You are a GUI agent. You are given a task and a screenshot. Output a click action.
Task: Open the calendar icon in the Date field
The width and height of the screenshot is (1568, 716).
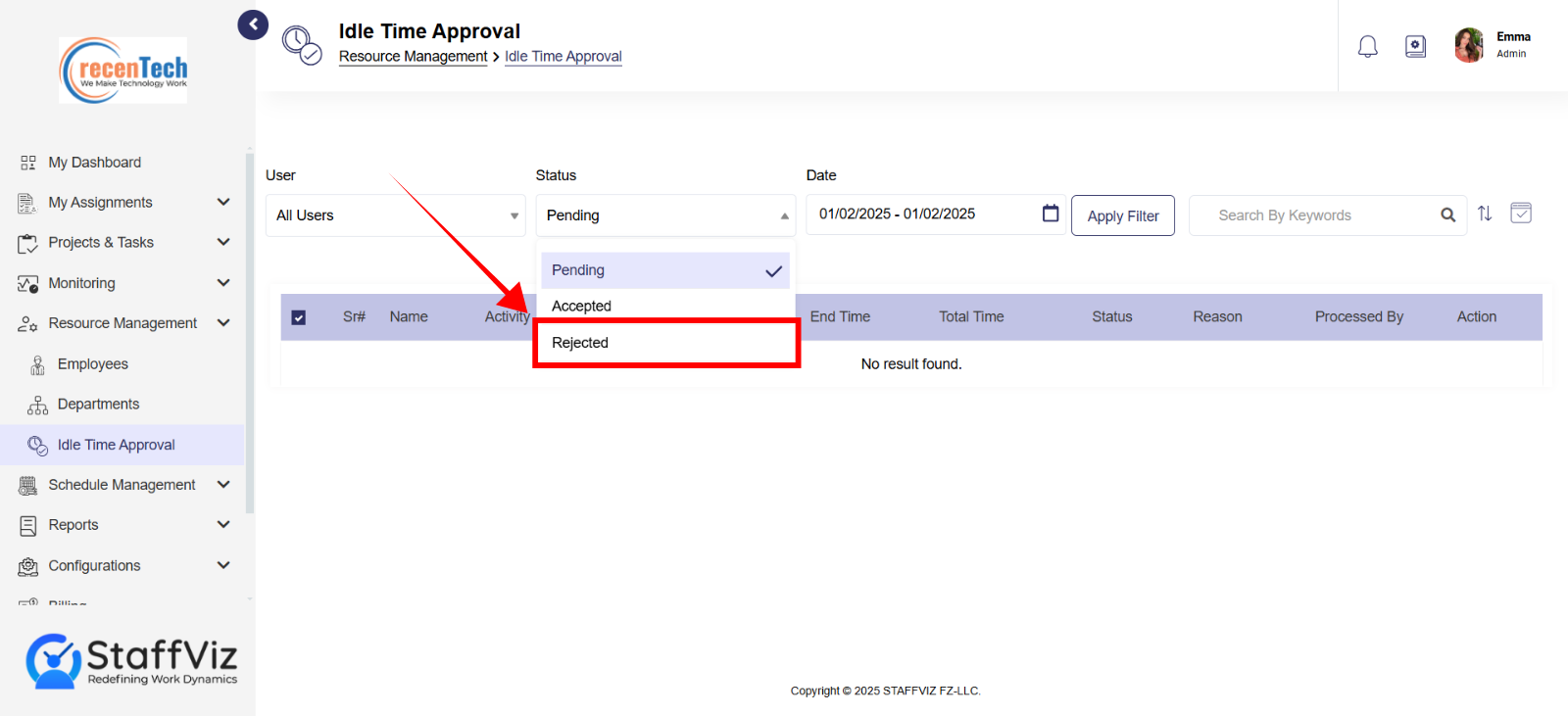1051,214
